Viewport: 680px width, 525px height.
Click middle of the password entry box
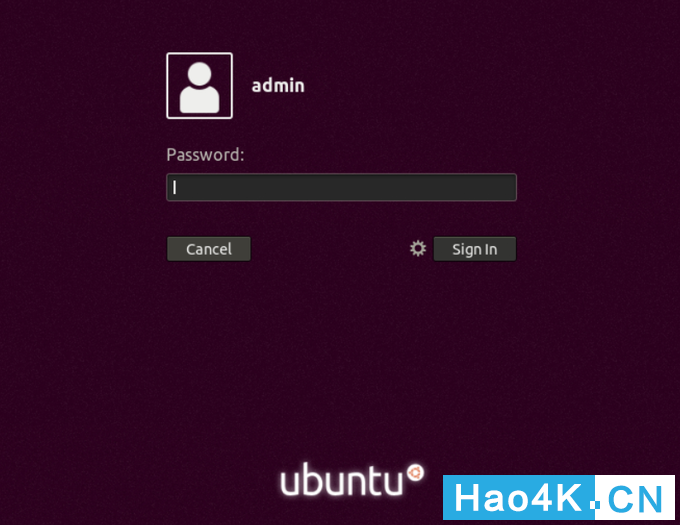pyautogui.click(x=342, y=187)
